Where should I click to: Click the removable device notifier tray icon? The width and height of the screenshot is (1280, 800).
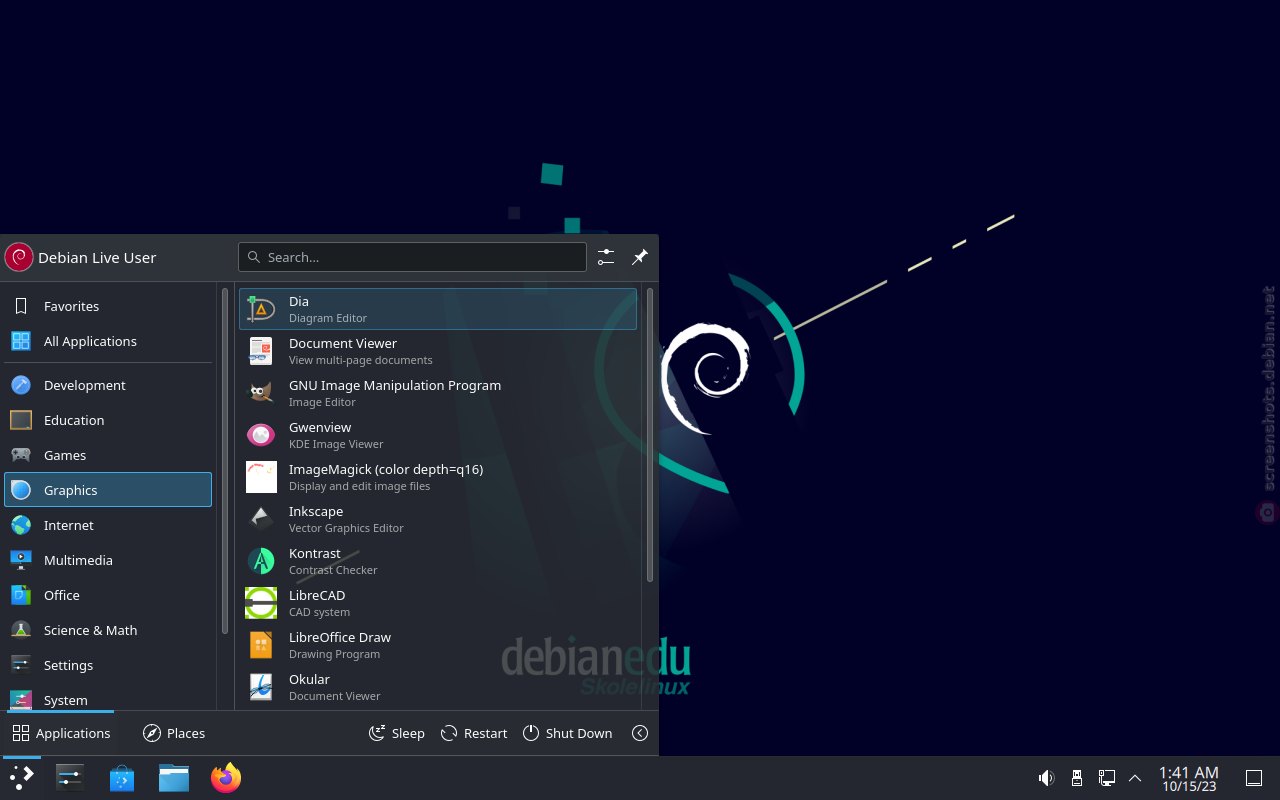pos(1077,778)
